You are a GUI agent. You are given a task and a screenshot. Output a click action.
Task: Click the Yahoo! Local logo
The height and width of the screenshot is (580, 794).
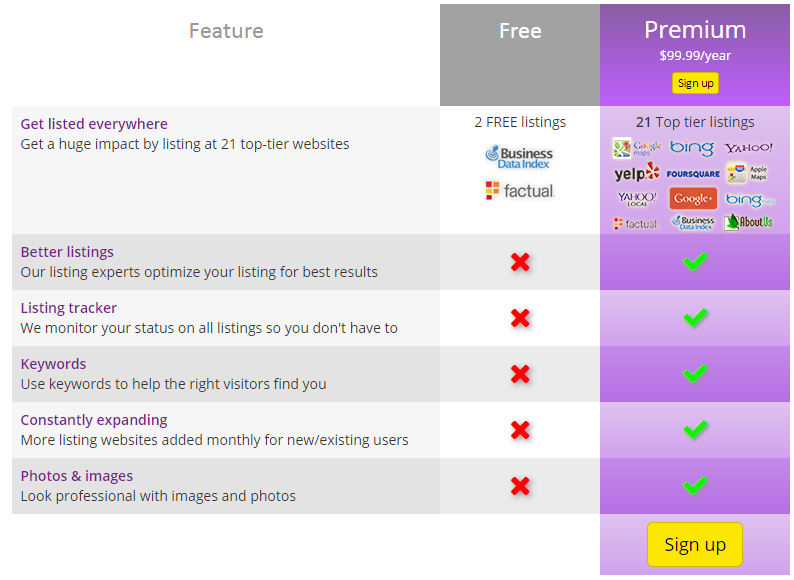(x=637, y=199)
